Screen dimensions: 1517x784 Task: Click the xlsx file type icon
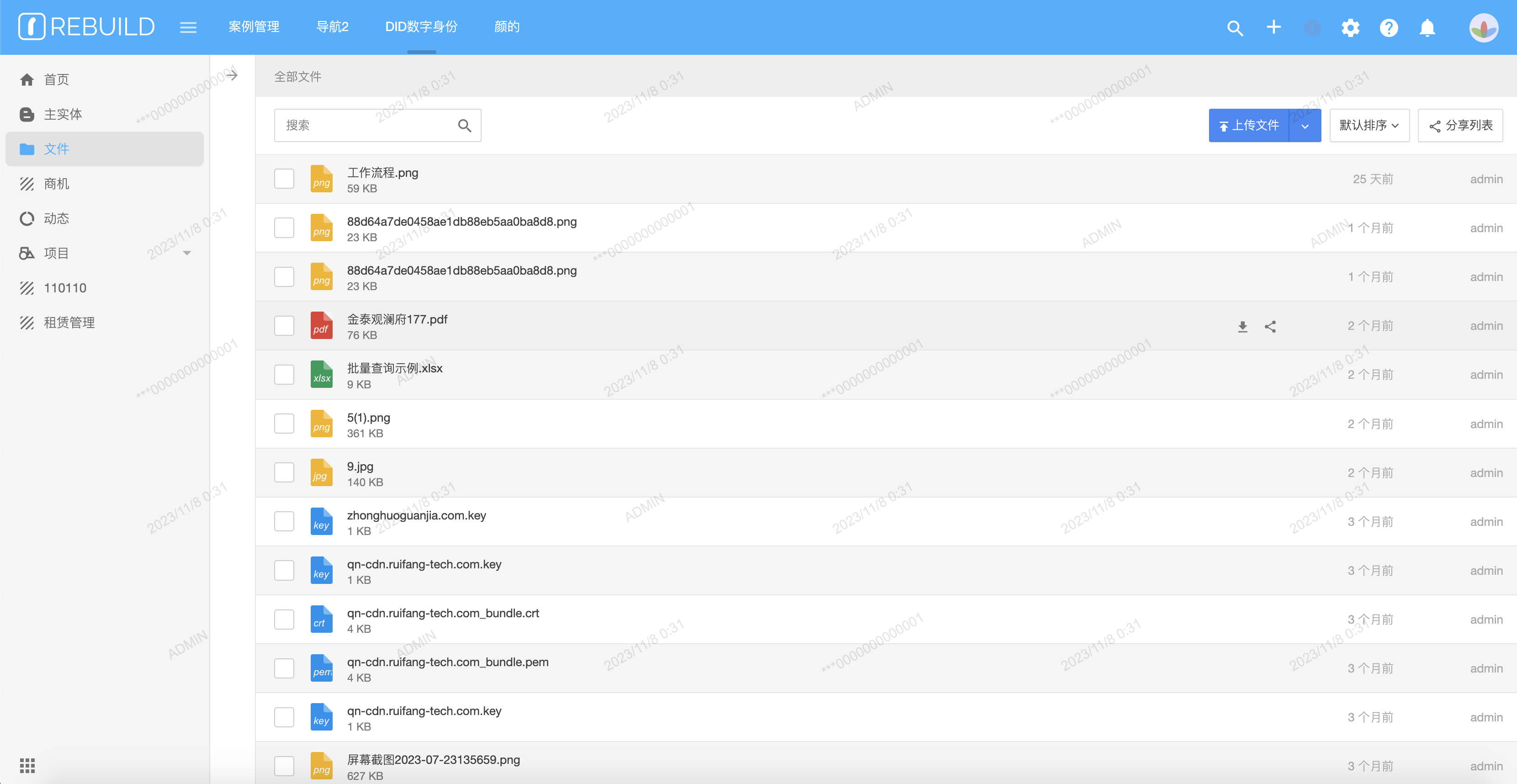pyautogui.click(x=322, y=375)
